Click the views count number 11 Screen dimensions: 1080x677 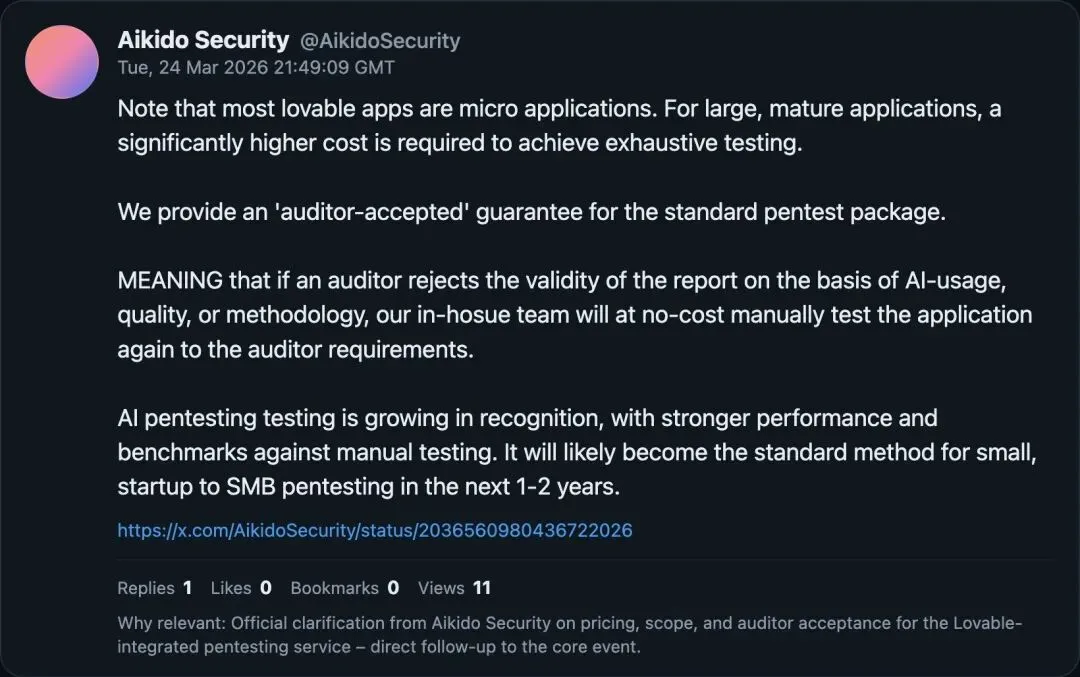482,588
